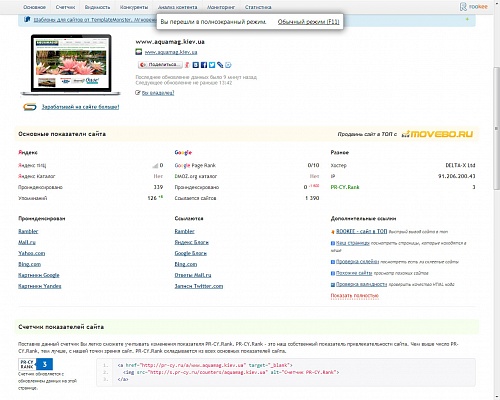
Task: Click the green plus on the banner
Action: [467, 19]
